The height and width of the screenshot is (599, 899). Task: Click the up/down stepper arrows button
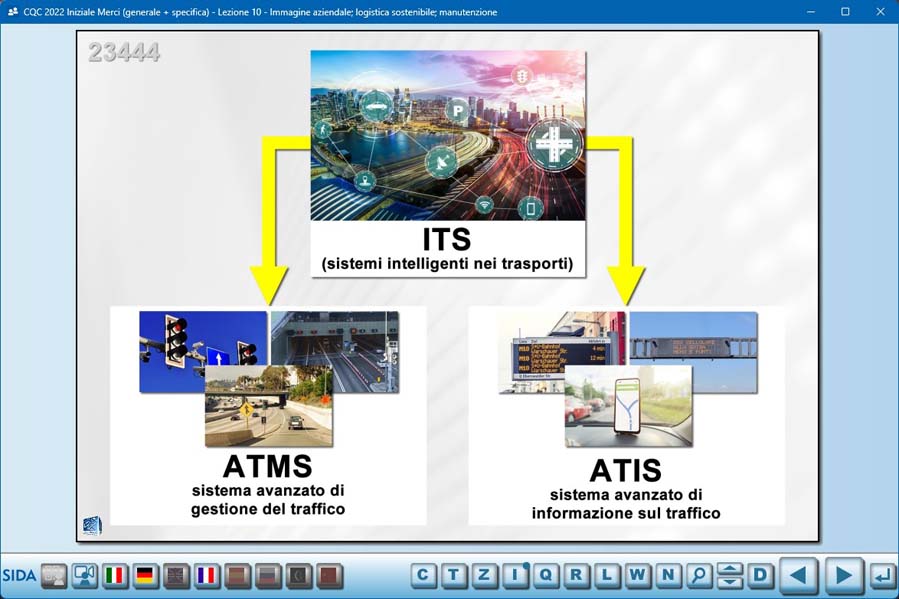730,575
